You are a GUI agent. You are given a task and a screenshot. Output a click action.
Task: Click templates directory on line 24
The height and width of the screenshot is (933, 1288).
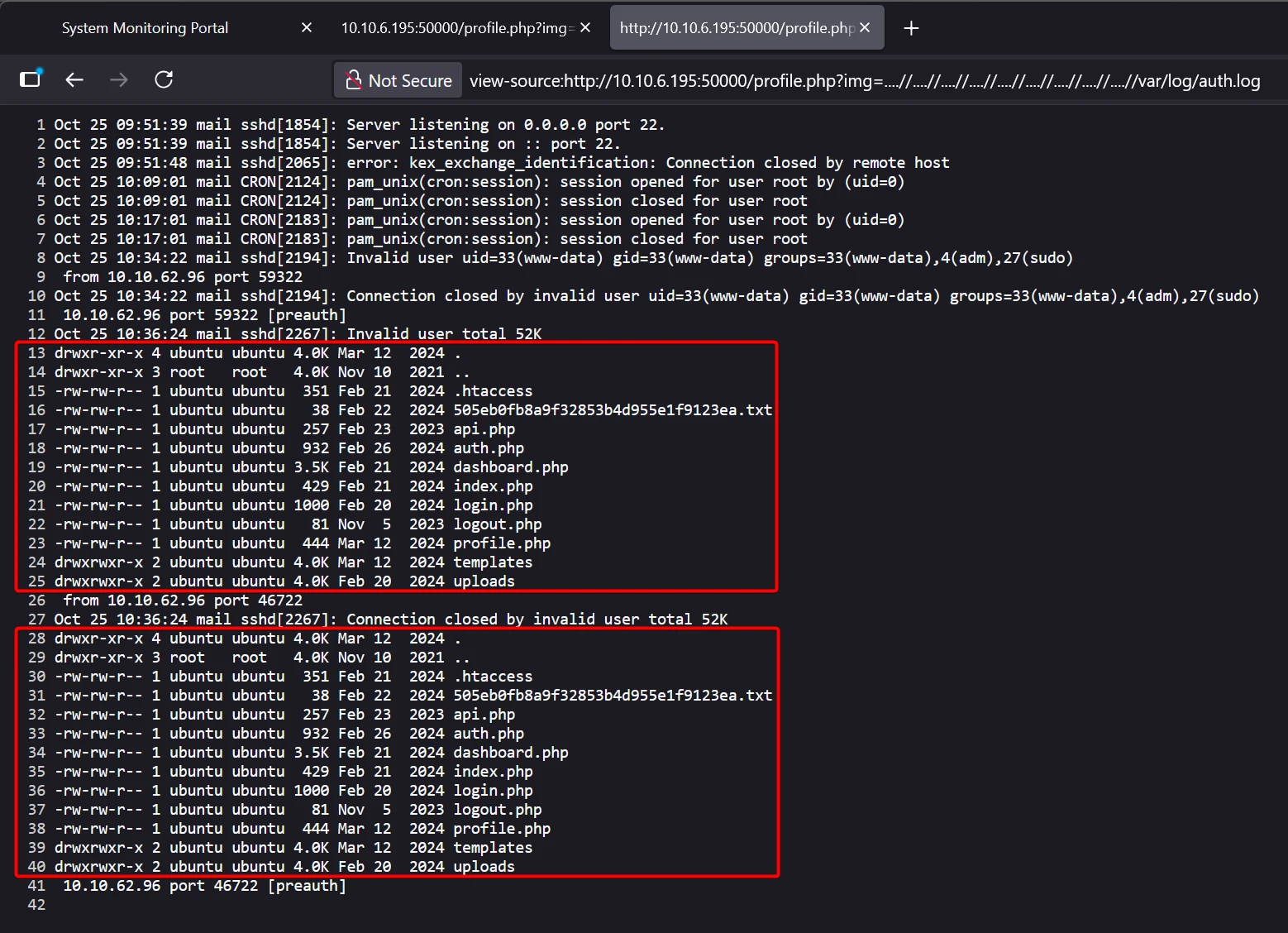click(493, 562)
